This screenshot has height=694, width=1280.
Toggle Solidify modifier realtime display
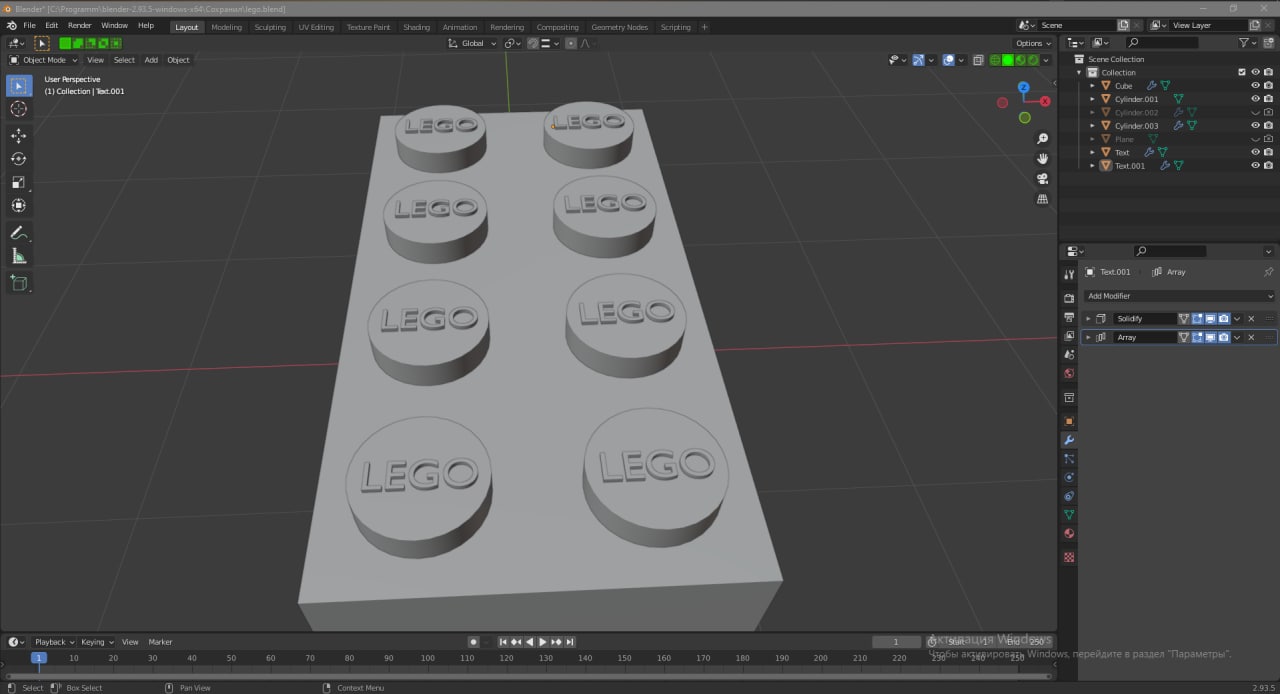1210,319
